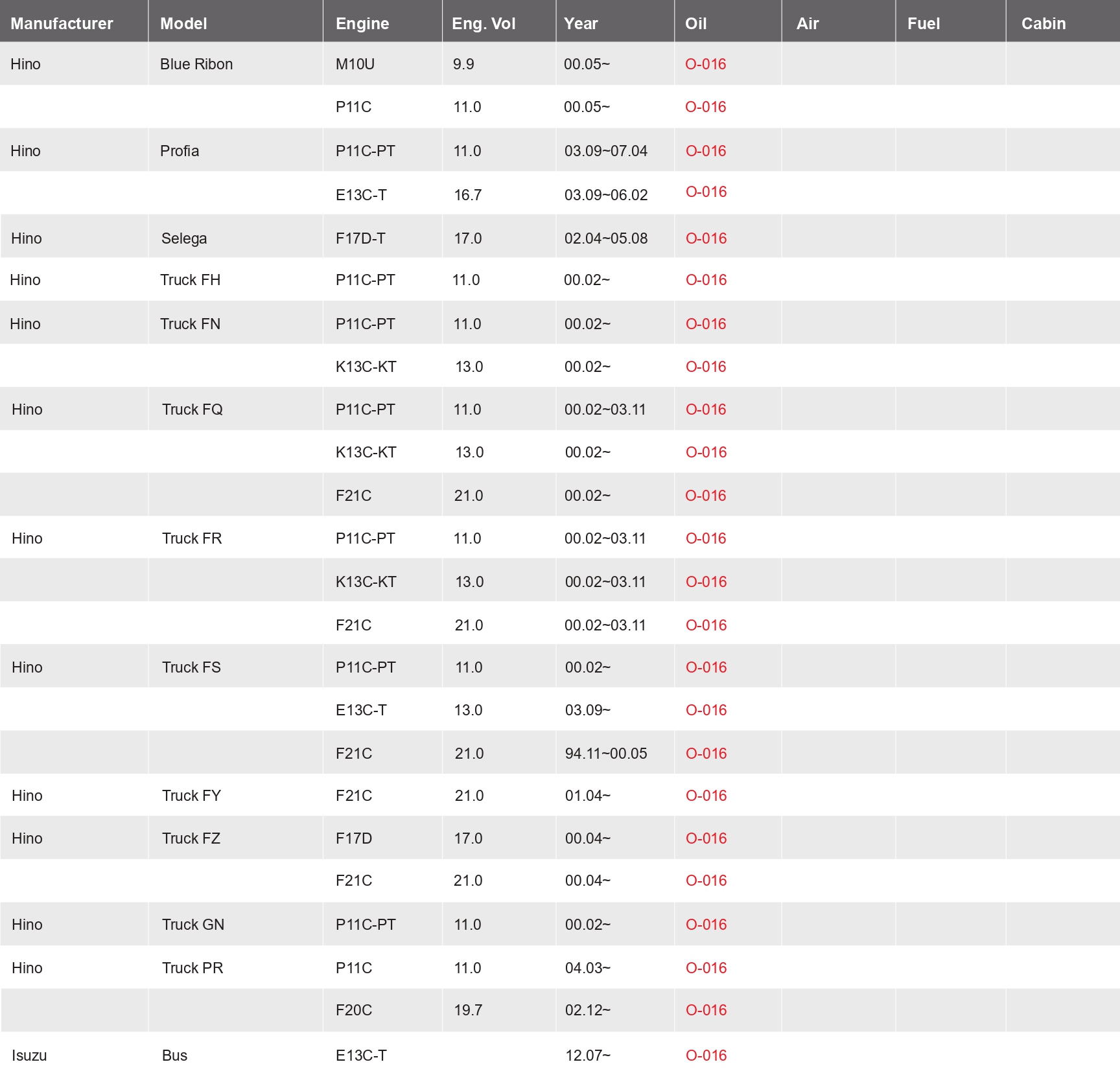
Task: Select the Truck FS model cell
Action: 191,667
